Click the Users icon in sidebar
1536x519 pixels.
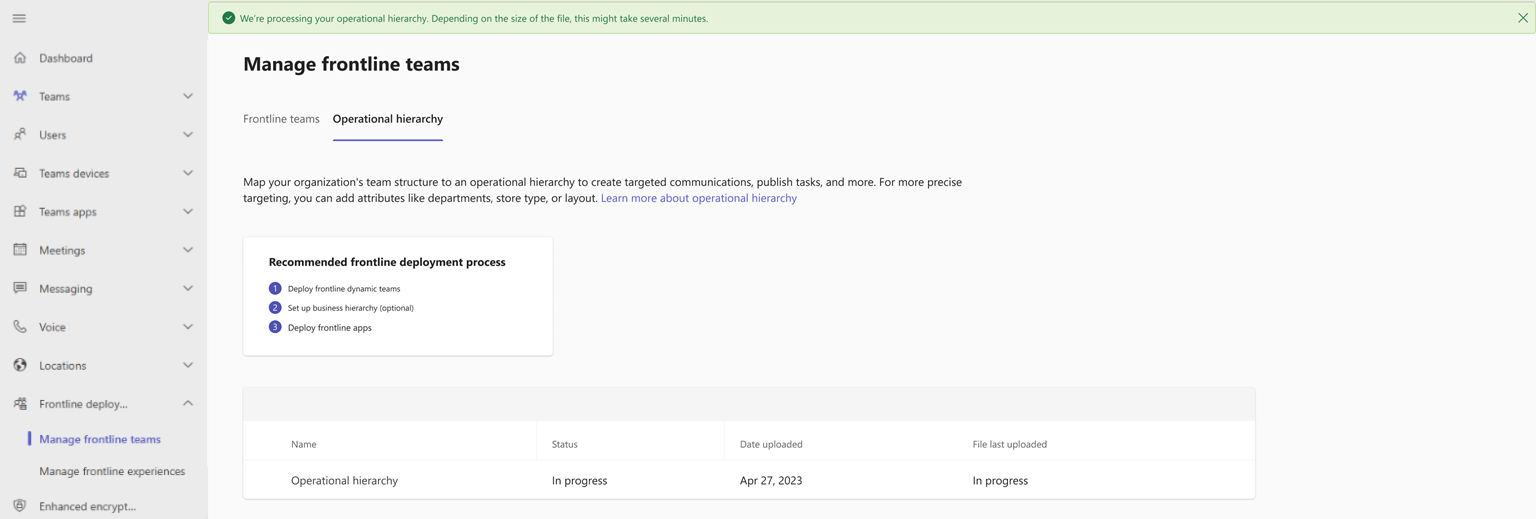(20, 134)
